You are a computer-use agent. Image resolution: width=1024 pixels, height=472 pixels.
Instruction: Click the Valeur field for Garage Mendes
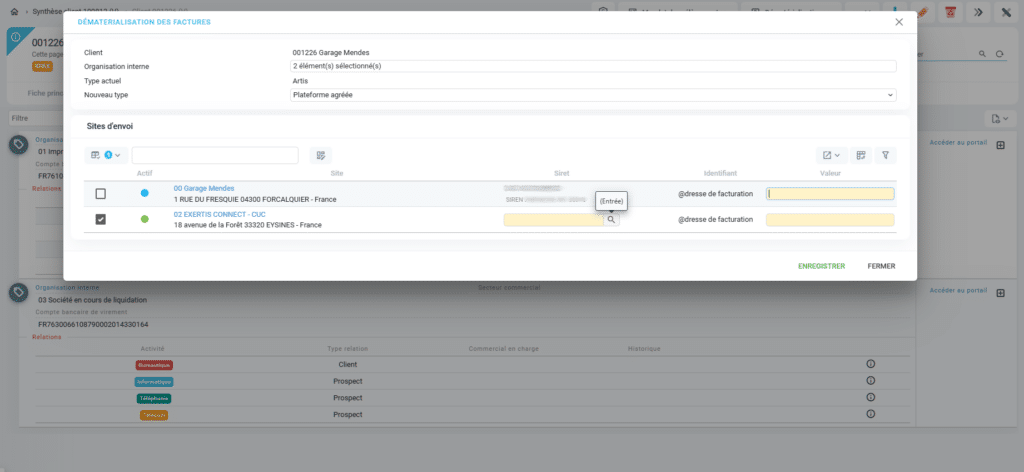tap(829, 194)
